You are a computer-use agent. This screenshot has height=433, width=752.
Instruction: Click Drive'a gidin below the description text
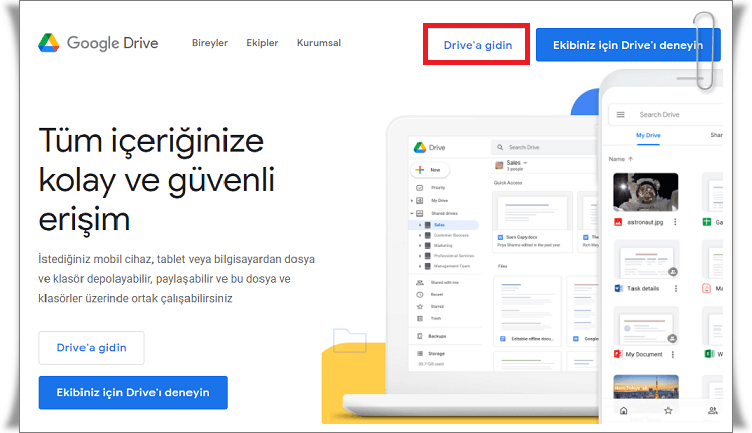coord(91,348)
